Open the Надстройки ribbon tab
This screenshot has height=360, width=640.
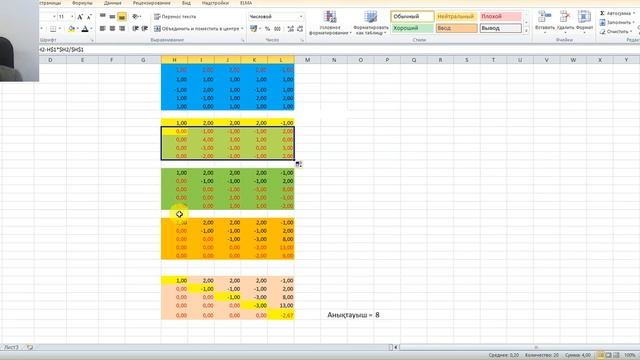coord(215,3)
